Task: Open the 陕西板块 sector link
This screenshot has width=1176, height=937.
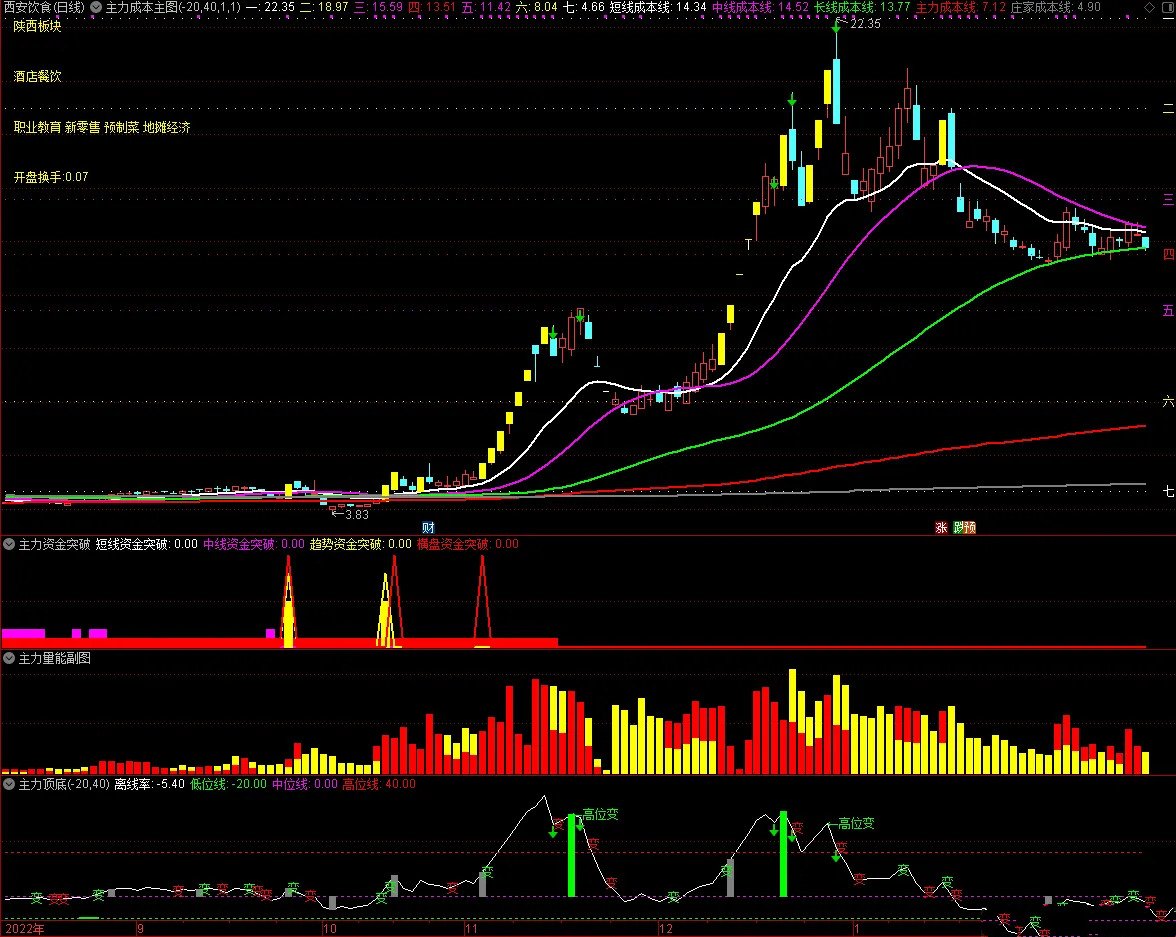Action: point(37,26)
